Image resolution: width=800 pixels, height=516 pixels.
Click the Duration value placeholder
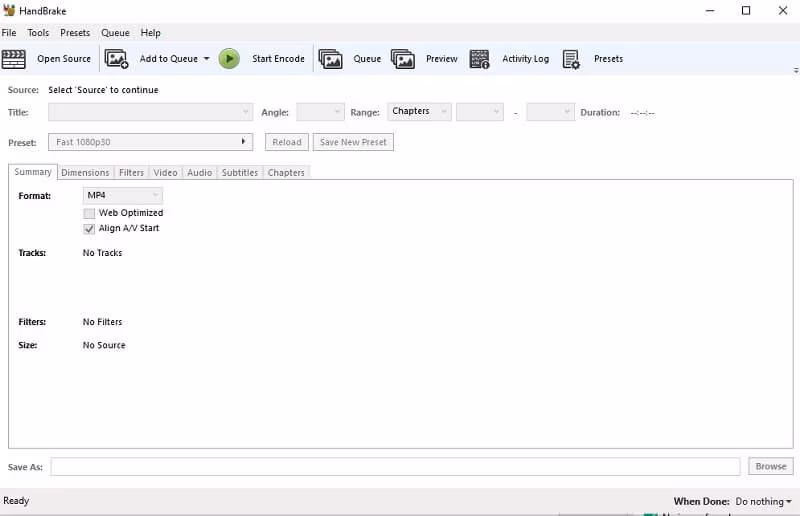[642, 113]
